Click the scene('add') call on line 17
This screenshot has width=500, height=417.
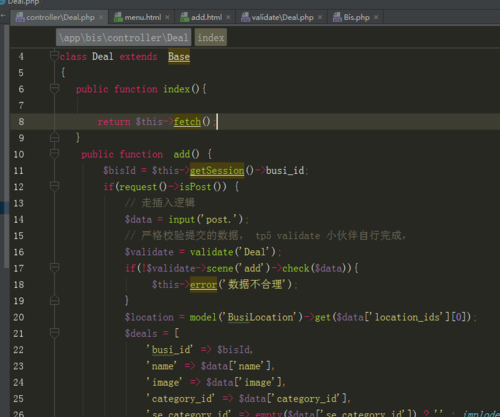pos(238,268)
